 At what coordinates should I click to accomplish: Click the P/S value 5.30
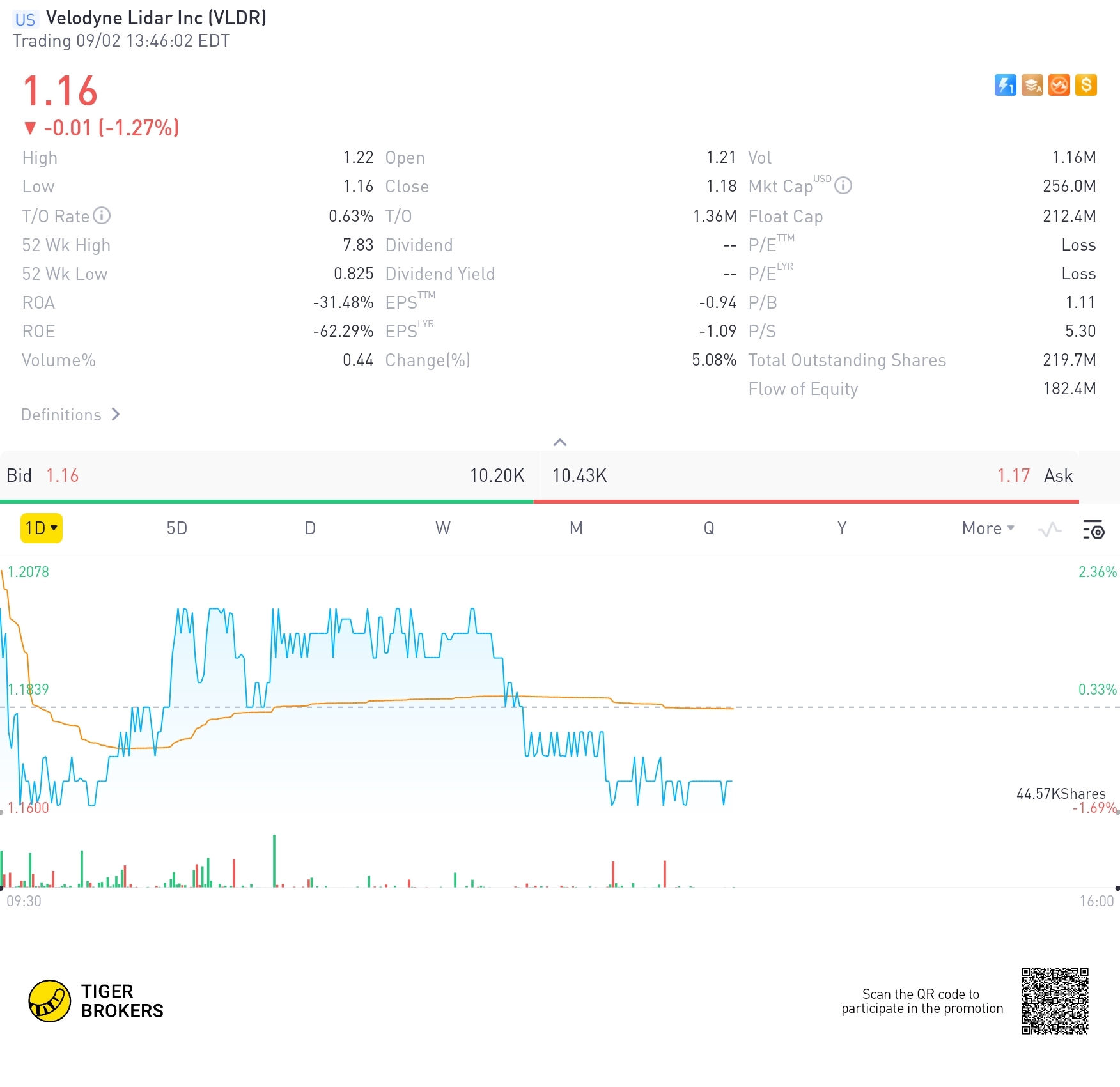1080,331
